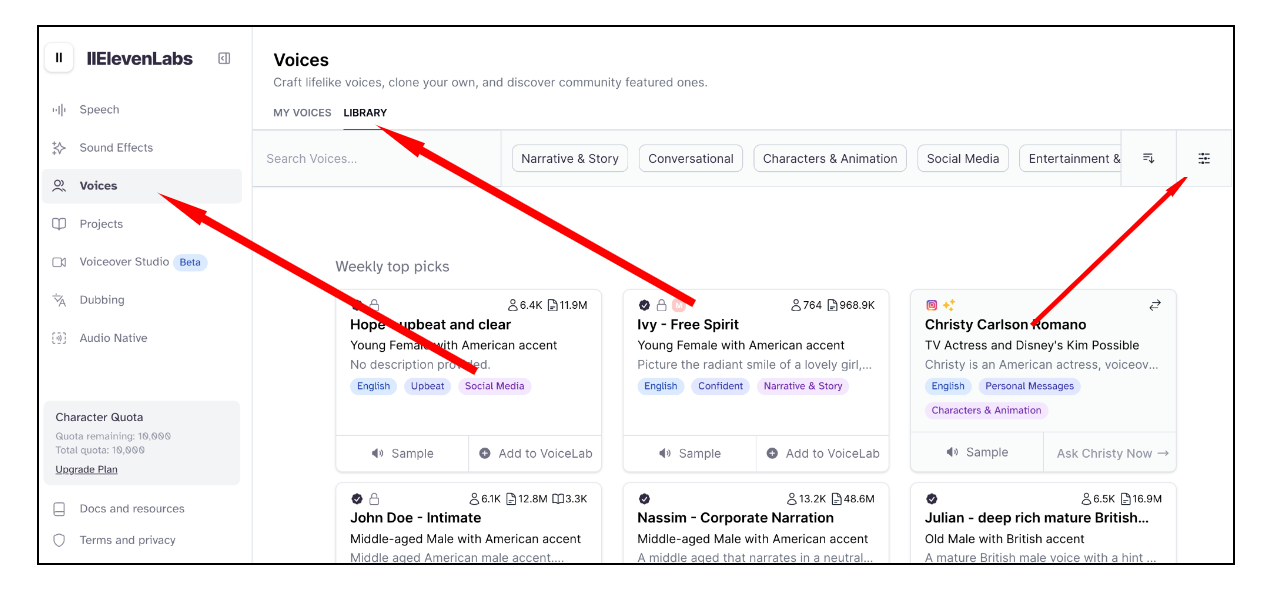1280x602 pixels.
Task: Open the filter sliders icon
Action: click(x=1204, y=158)
